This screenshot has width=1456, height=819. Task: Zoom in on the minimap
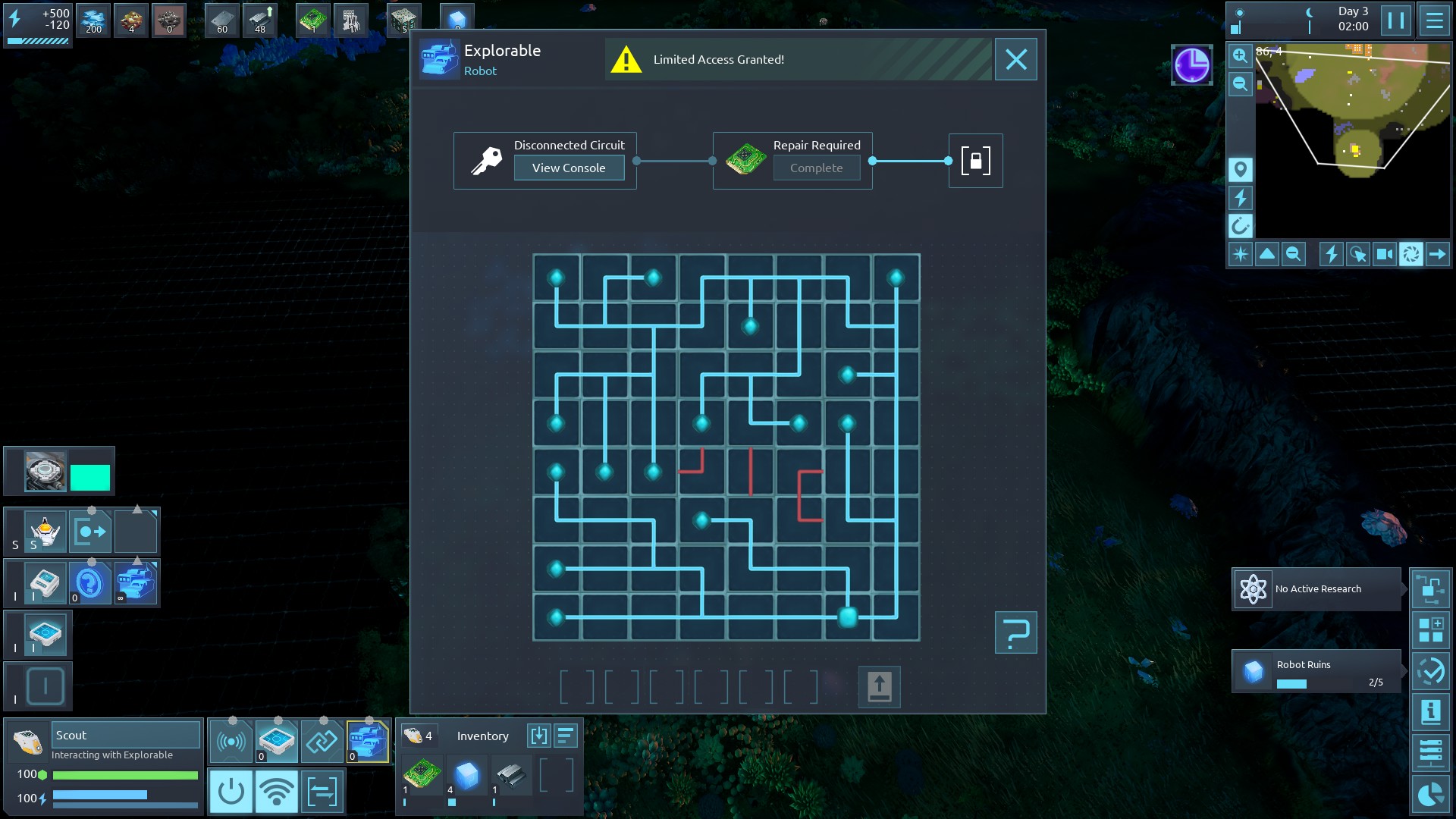1240,55
